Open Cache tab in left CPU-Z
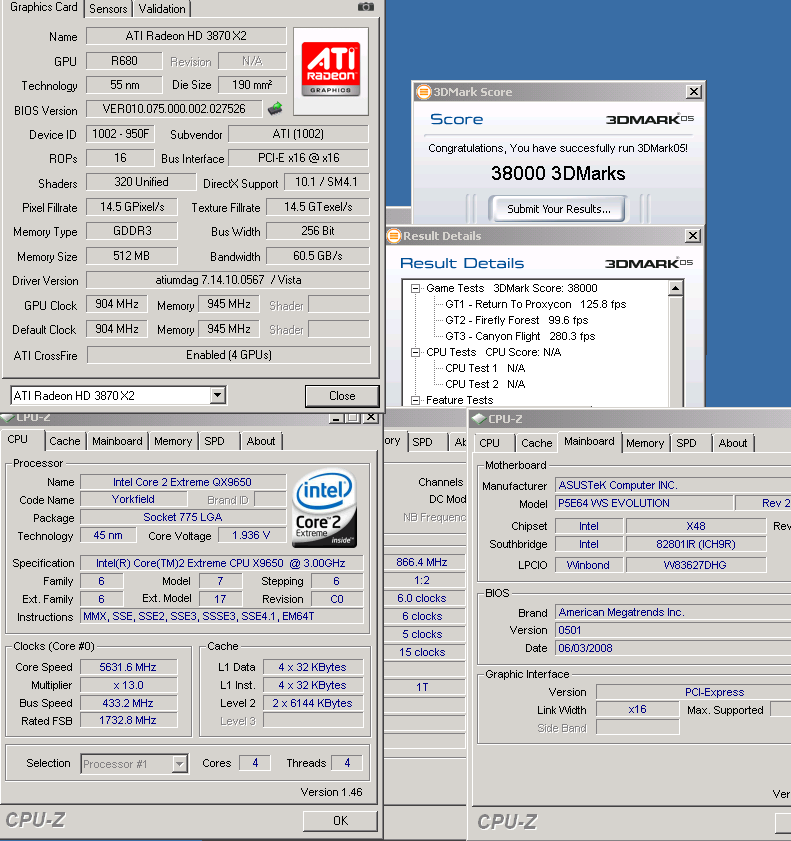 (65, 441)
